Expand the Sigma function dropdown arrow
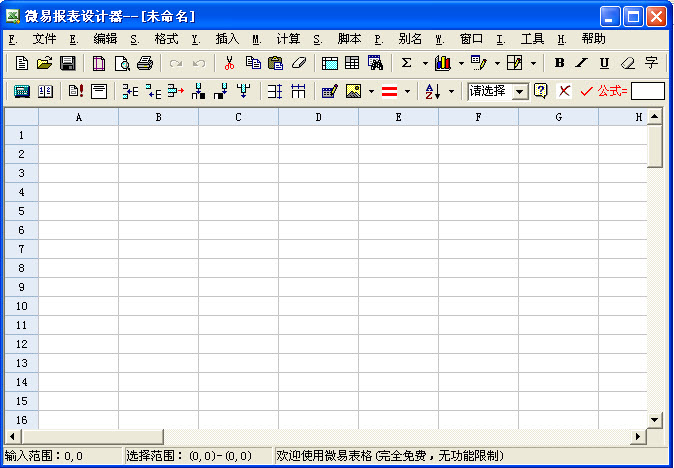This screenshot has width=674, height=468. (425, 64)
